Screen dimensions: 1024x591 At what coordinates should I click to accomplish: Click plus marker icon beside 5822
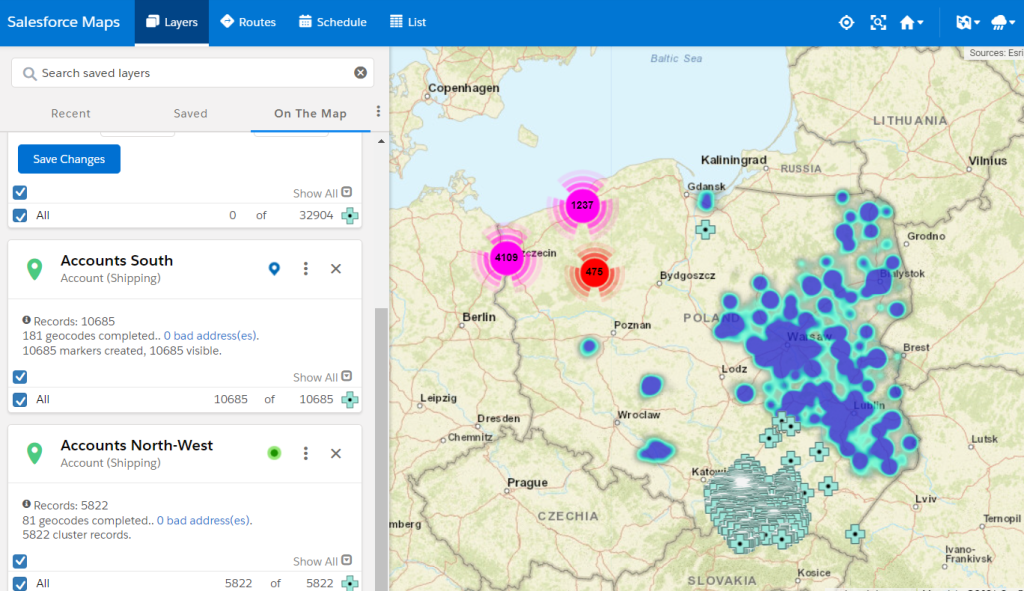350,583
